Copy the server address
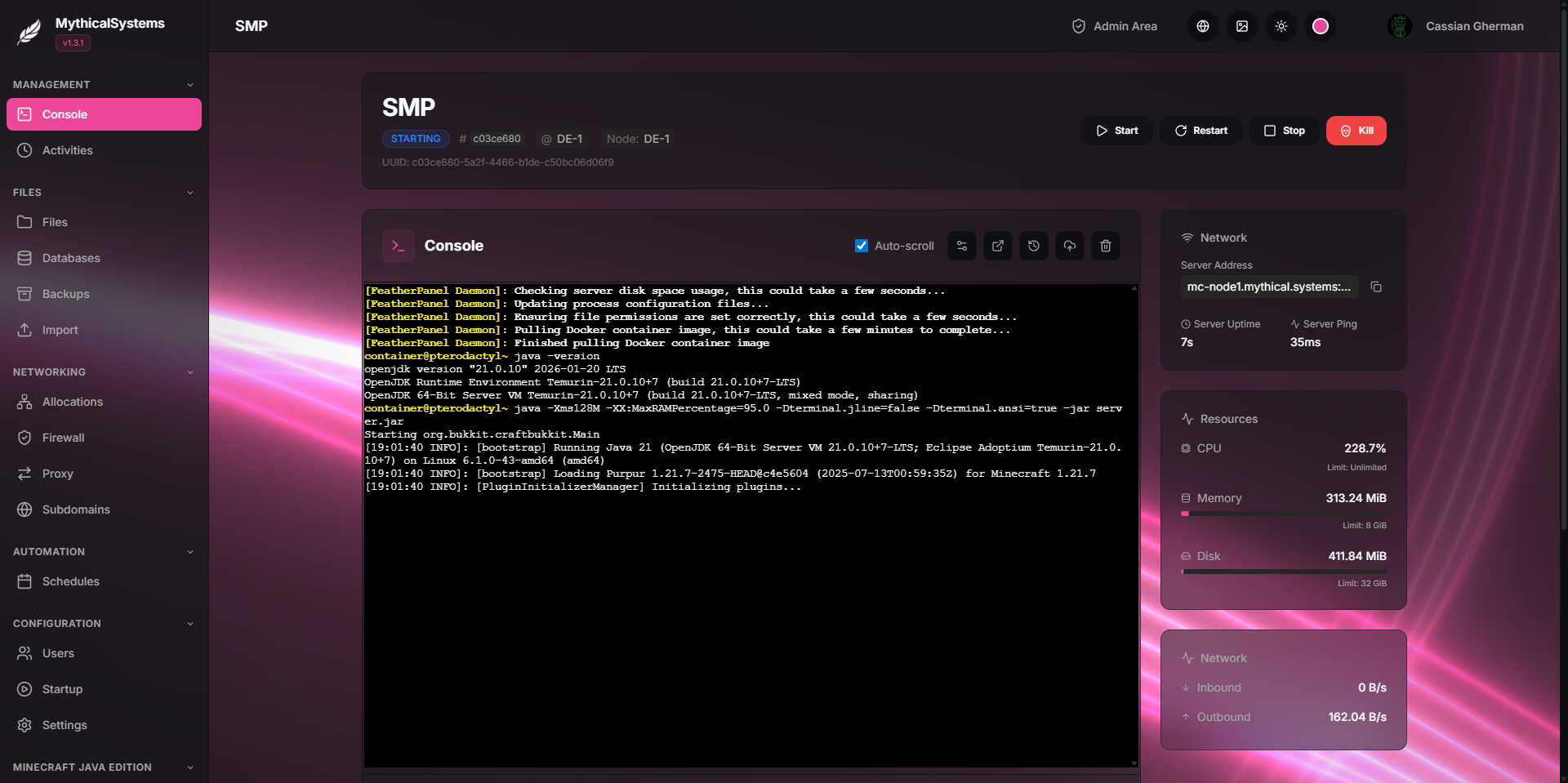This screenshot has width=1568, height=783. 1376,287
